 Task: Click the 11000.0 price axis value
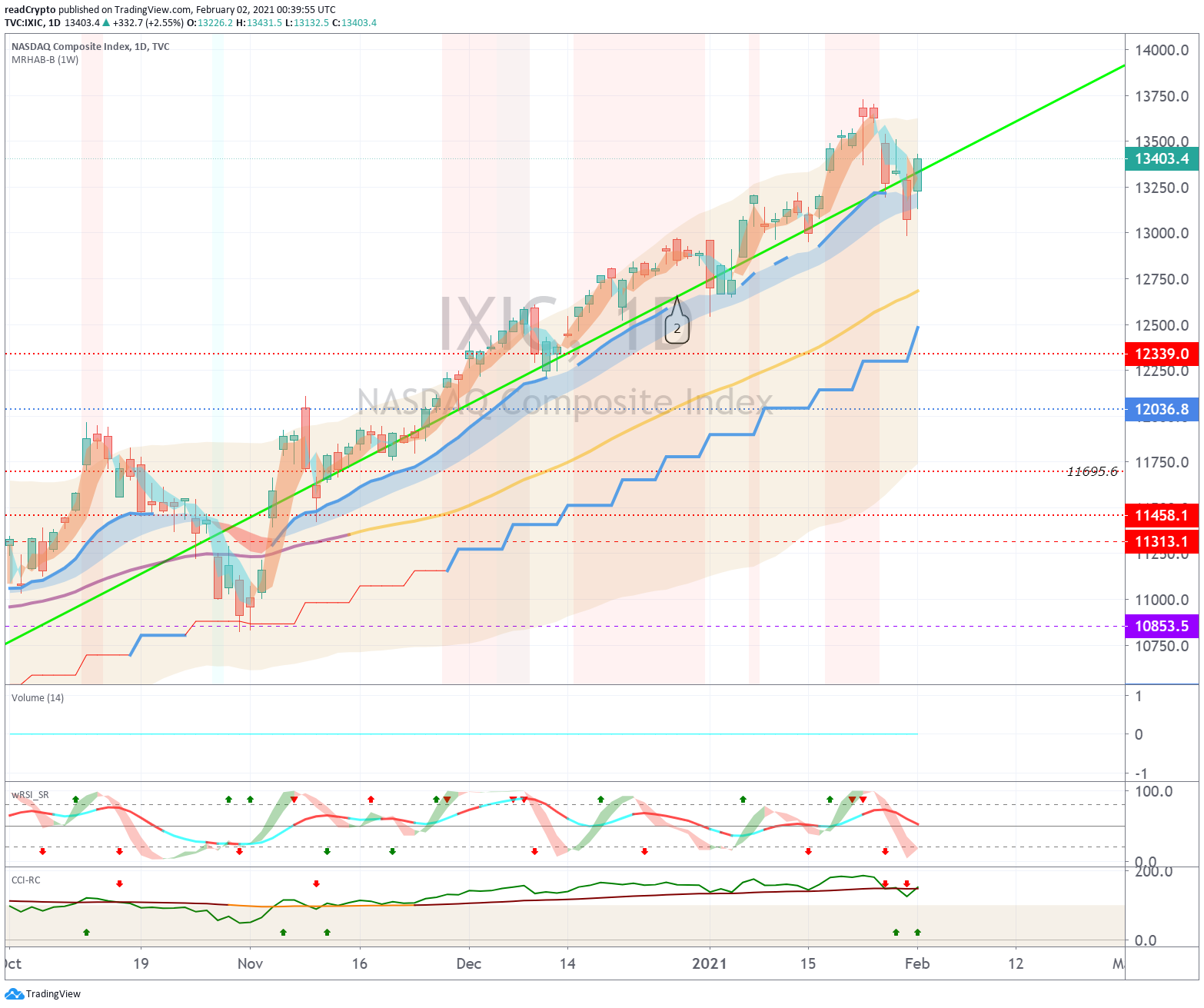click(x=1162, y=600)
